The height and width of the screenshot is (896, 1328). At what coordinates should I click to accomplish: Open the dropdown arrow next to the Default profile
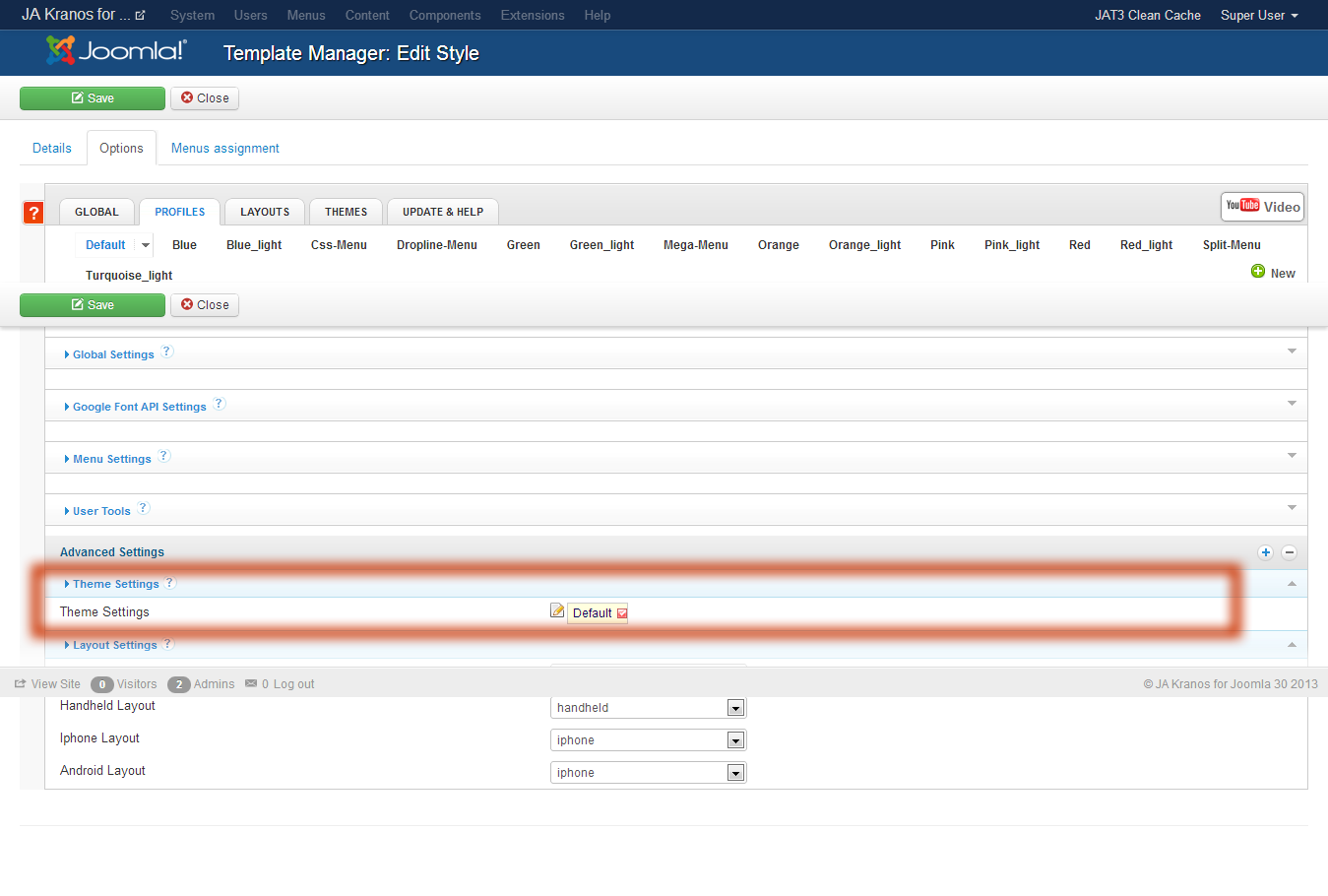(146, 245)
